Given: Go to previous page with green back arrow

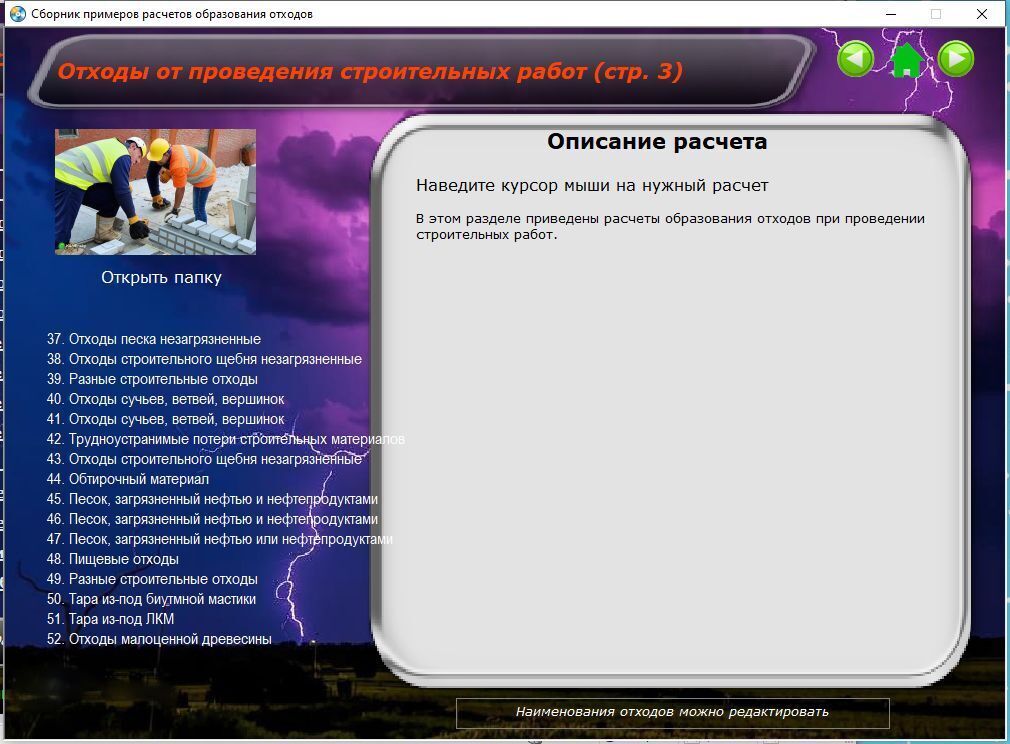Looking at the screenshot, I should 855,59.
